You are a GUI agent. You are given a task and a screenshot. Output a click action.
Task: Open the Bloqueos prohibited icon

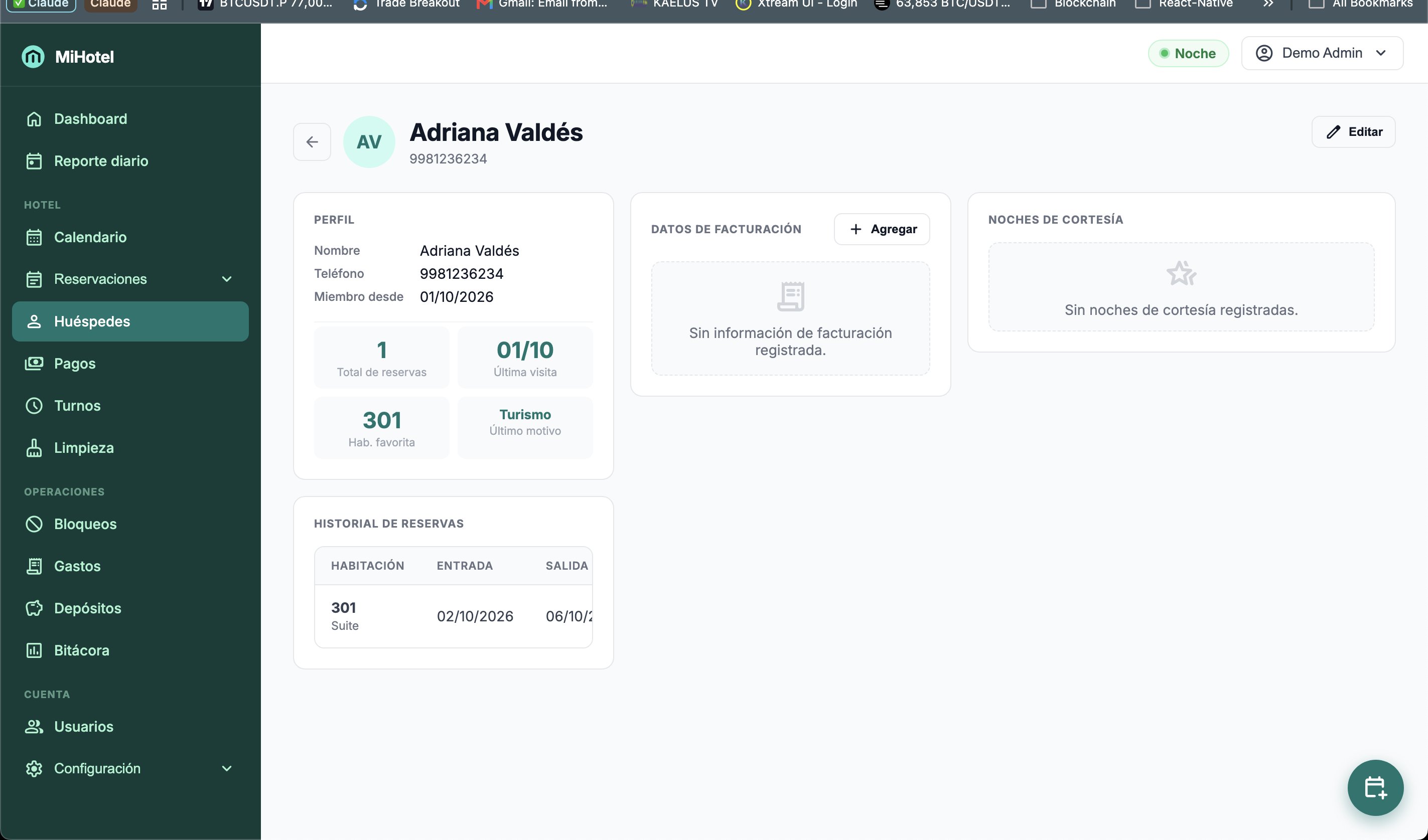(34, 524)
